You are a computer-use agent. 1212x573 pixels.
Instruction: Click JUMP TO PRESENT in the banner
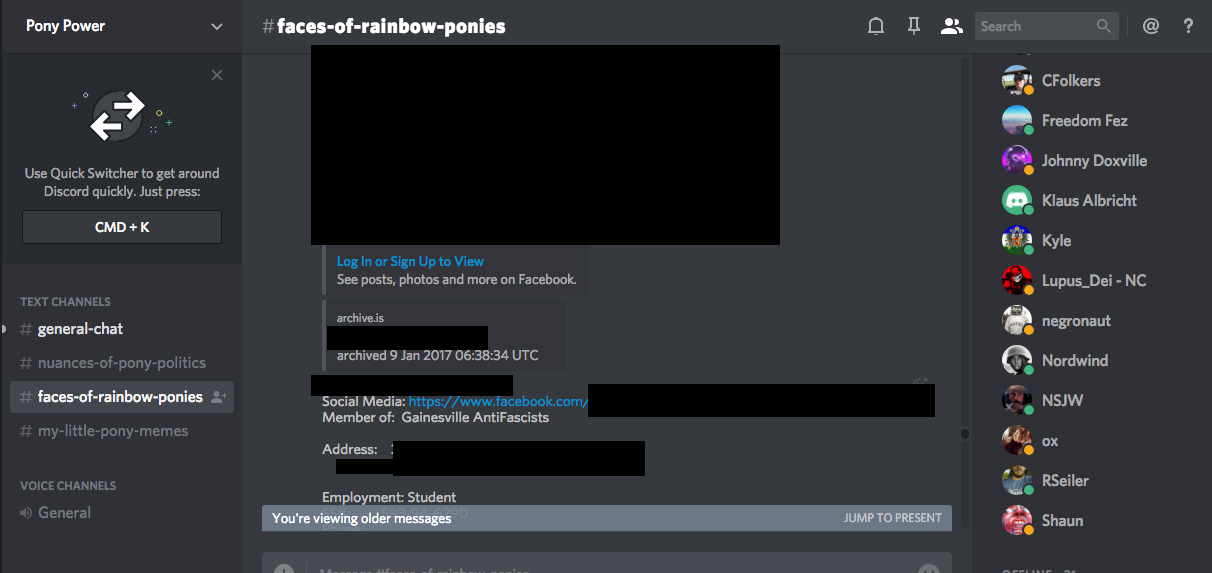pyautogui.click(x=892, y=518)
